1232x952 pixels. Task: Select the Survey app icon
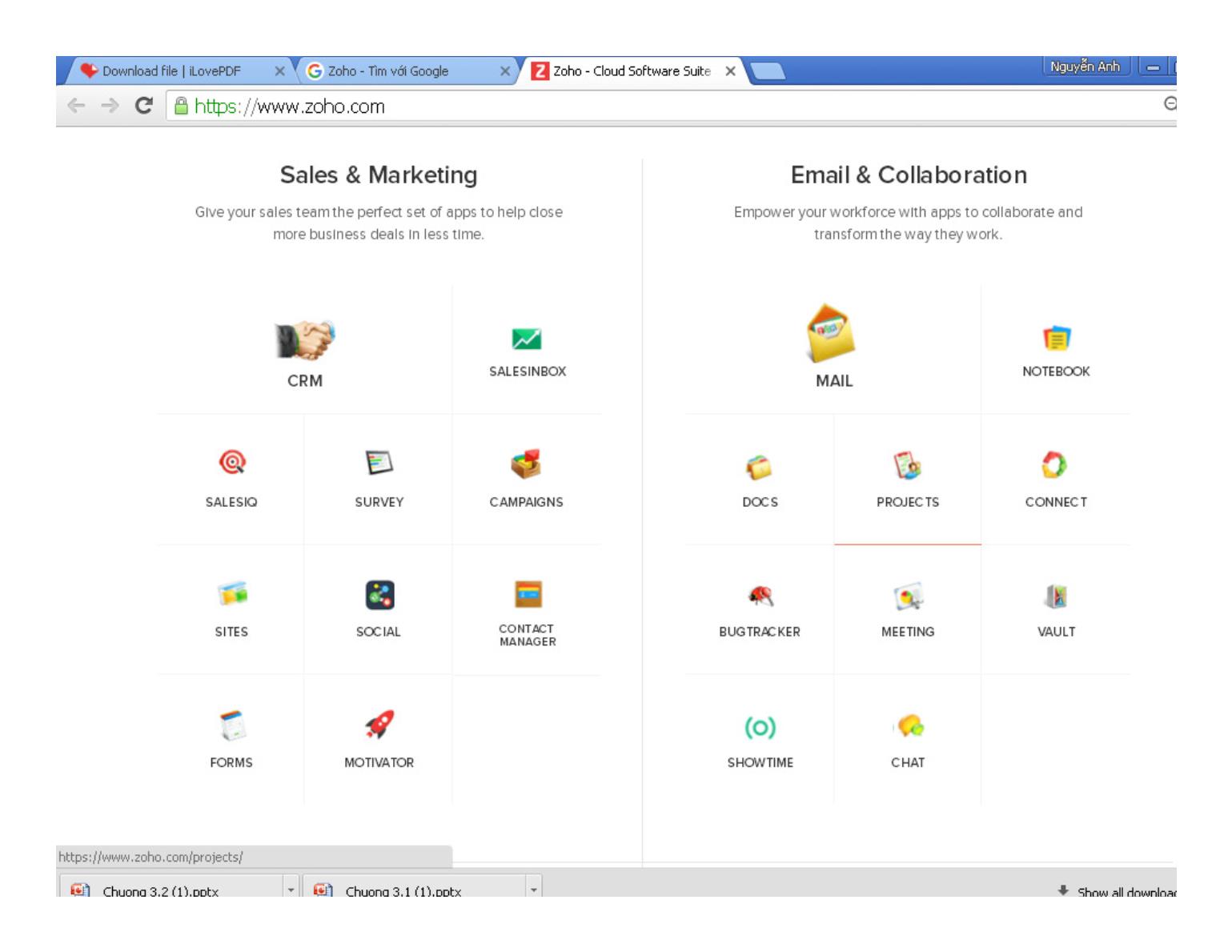pos(379,462)
